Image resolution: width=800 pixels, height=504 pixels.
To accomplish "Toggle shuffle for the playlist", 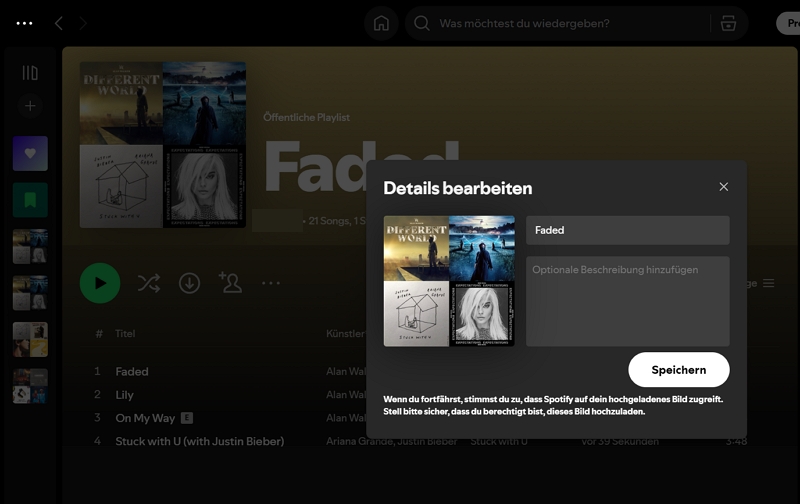I will (148, 283).
